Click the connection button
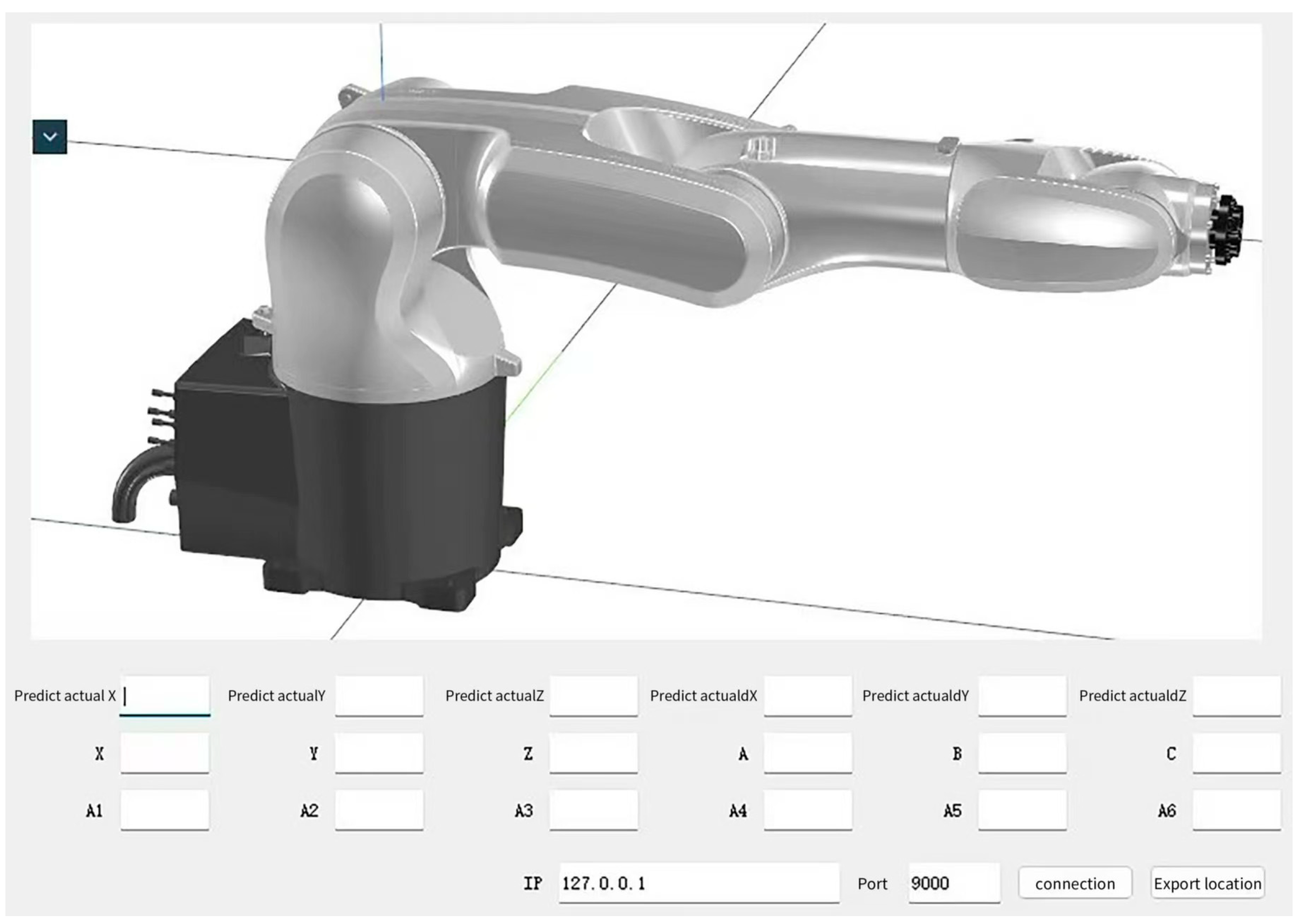This screenshot has height=924, width=1300. click(1074, 883)
